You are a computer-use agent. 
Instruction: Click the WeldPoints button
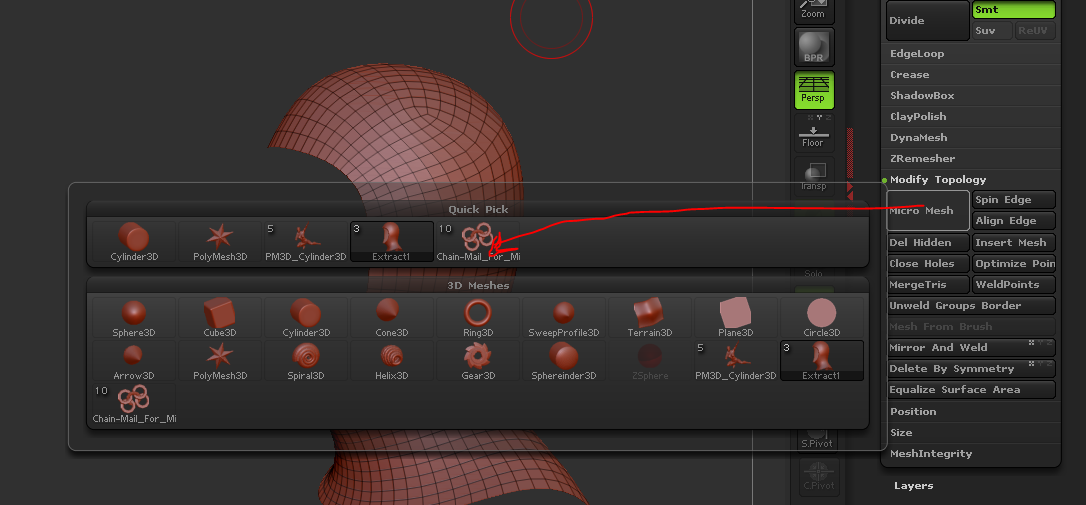pyautogui.click(x=1013, y=284)
